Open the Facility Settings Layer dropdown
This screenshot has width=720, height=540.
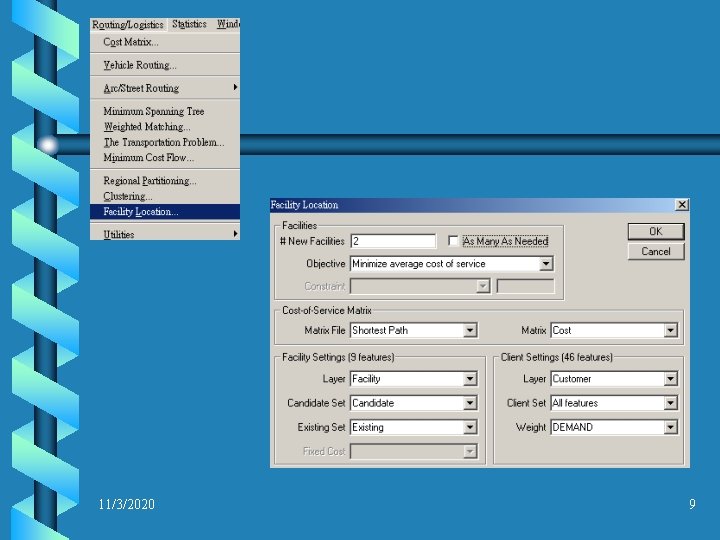pyautogui.click(x=414, y=379)
